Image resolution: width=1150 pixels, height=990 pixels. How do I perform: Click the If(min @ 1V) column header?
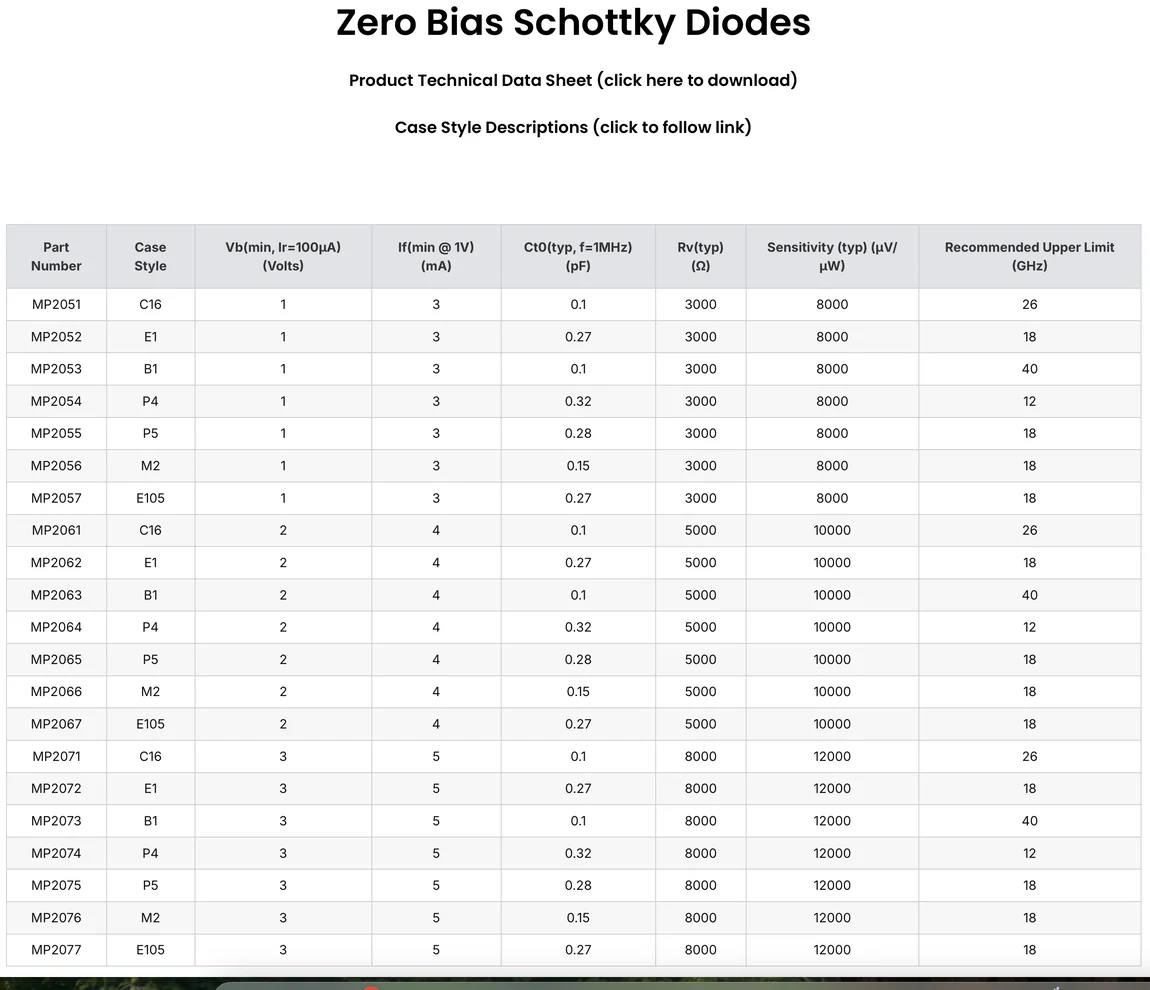(436, 256)
